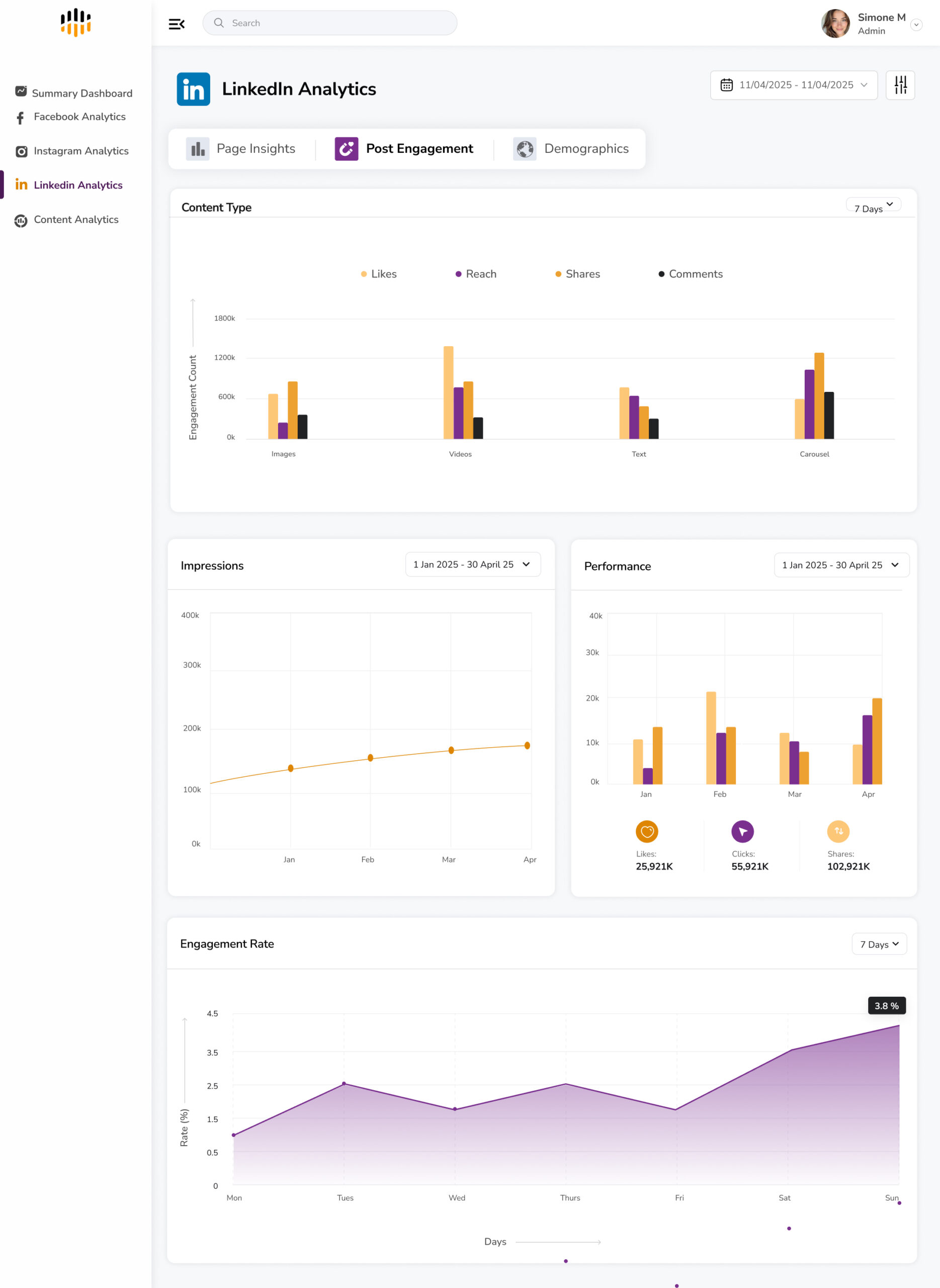Open Content Analytics page

(x=67, y=220)
